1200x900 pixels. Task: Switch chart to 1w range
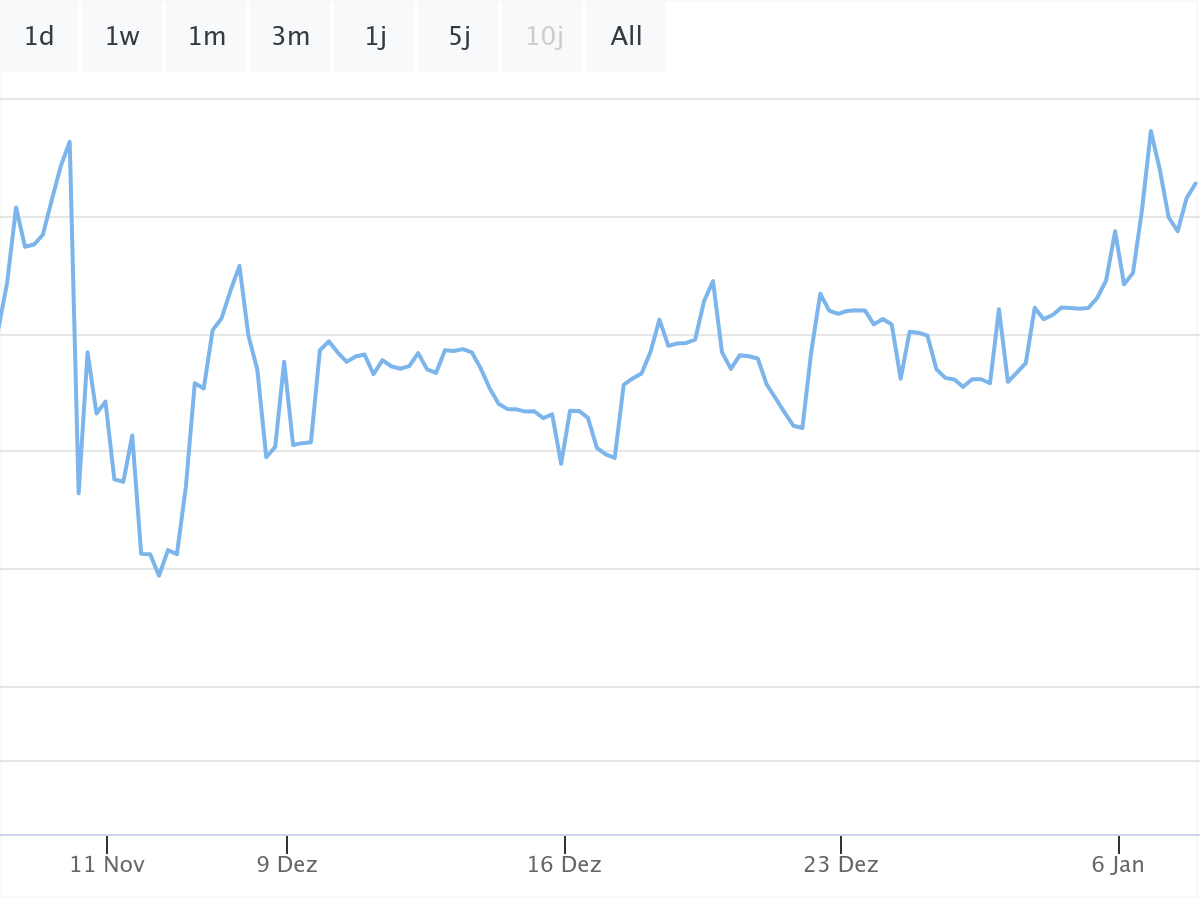(x=122, y=37)
